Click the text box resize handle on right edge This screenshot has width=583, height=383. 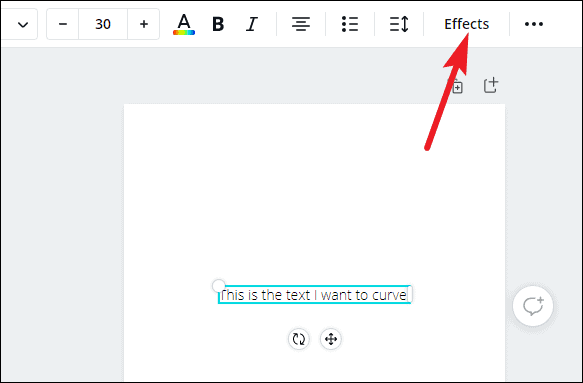coord(410,294)
